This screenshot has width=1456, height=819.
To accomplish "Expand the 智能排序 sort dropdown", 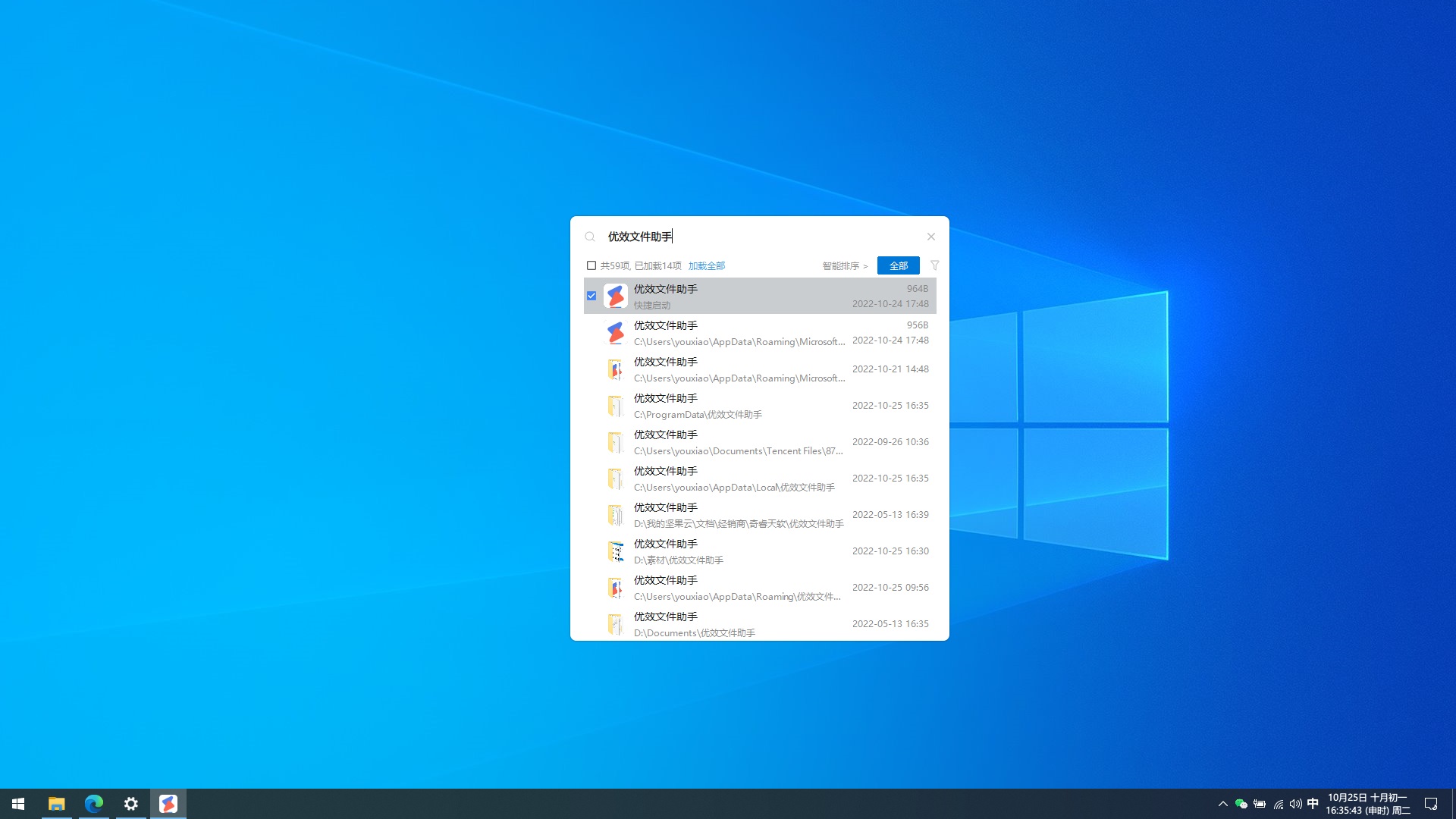I will pos(845,266).
